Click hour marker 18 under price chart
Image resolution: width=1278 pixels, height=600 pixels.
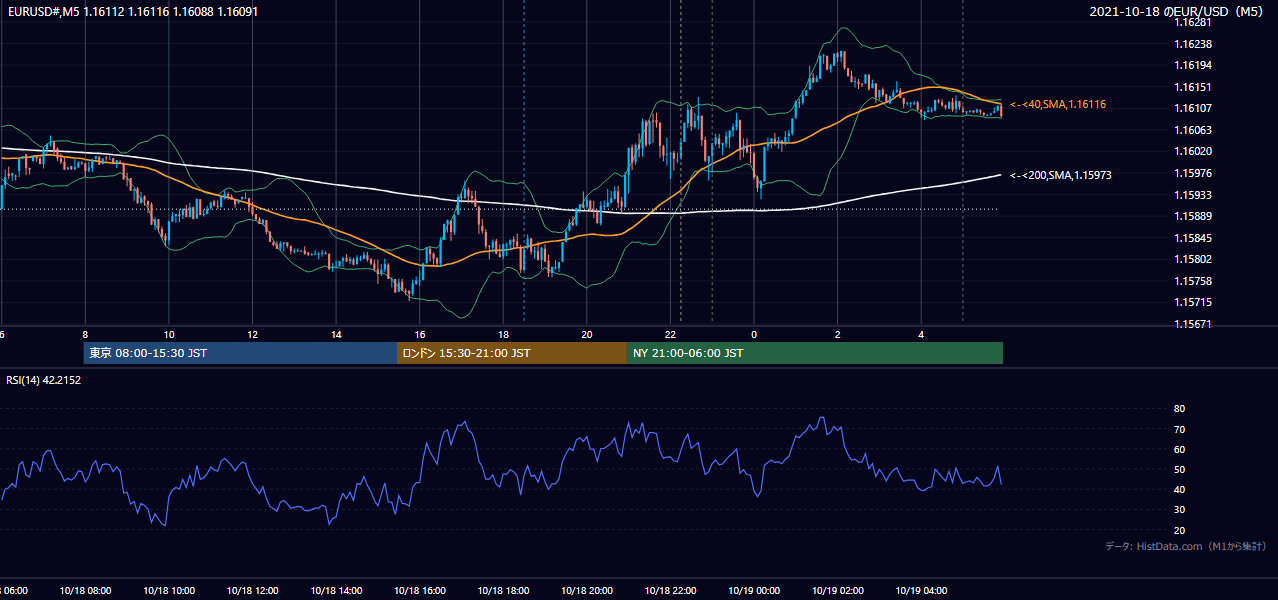pyautogui.click(x=503, y=335)
